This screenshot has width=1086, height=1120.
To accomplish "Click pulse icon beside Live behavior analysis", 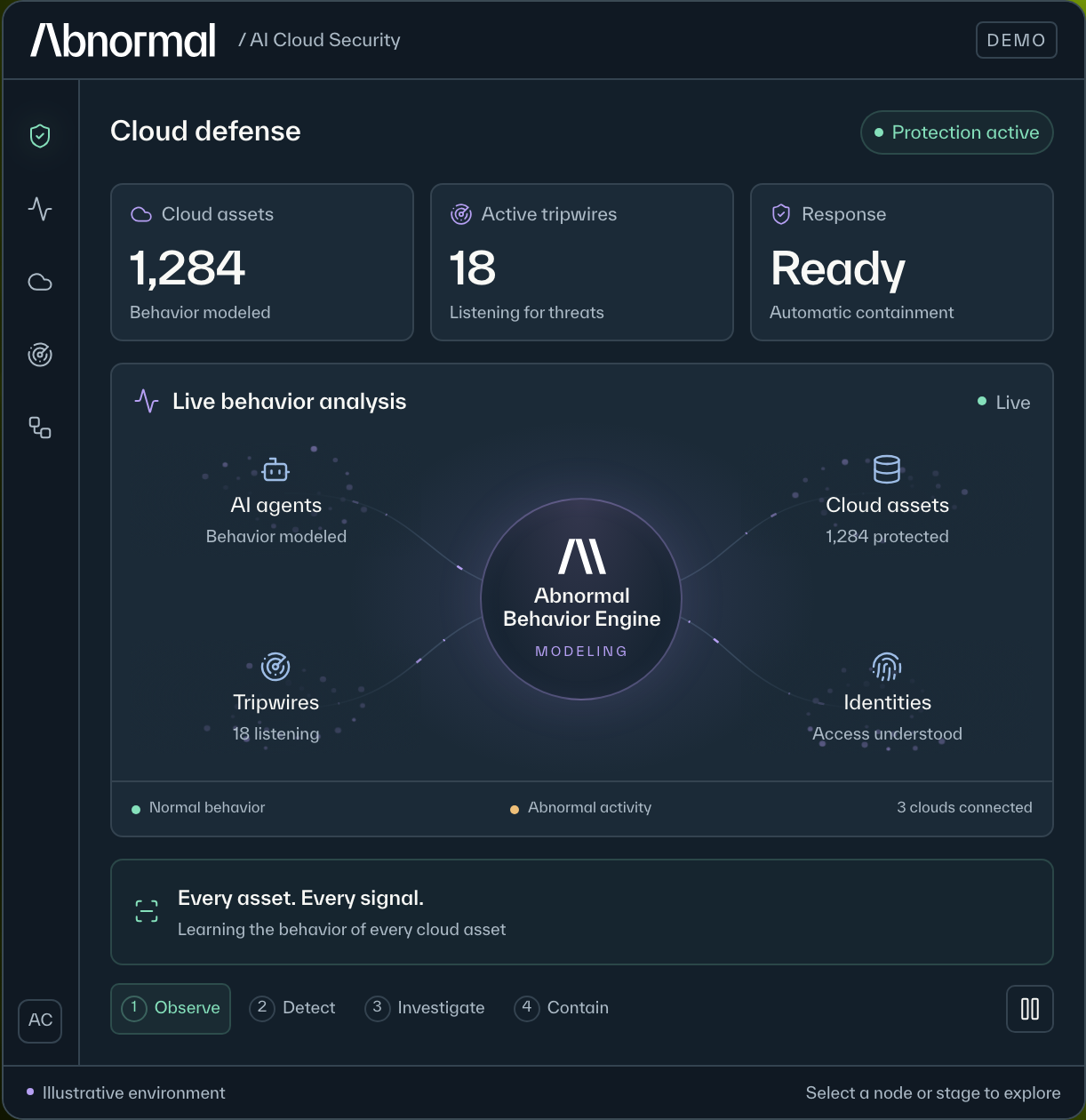I will tap(147, 401).
